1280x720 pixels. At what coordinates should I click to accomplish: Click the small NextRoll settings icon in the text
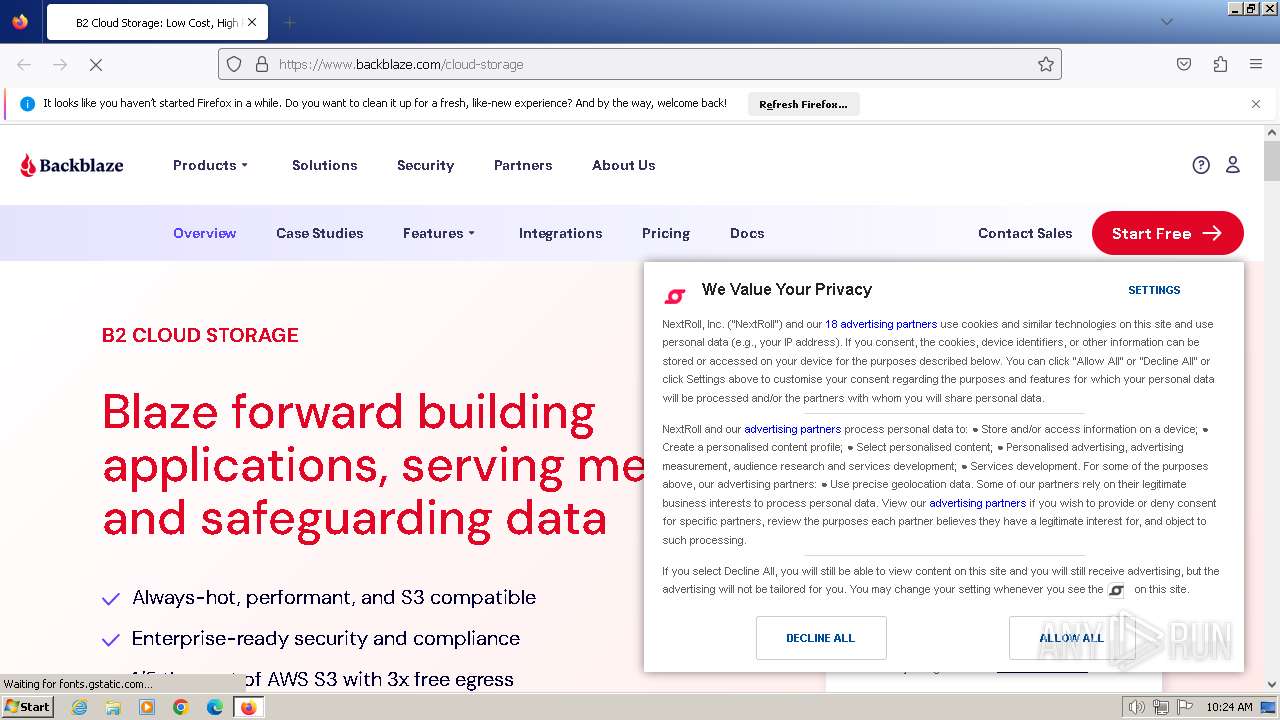coord(1117,591)
